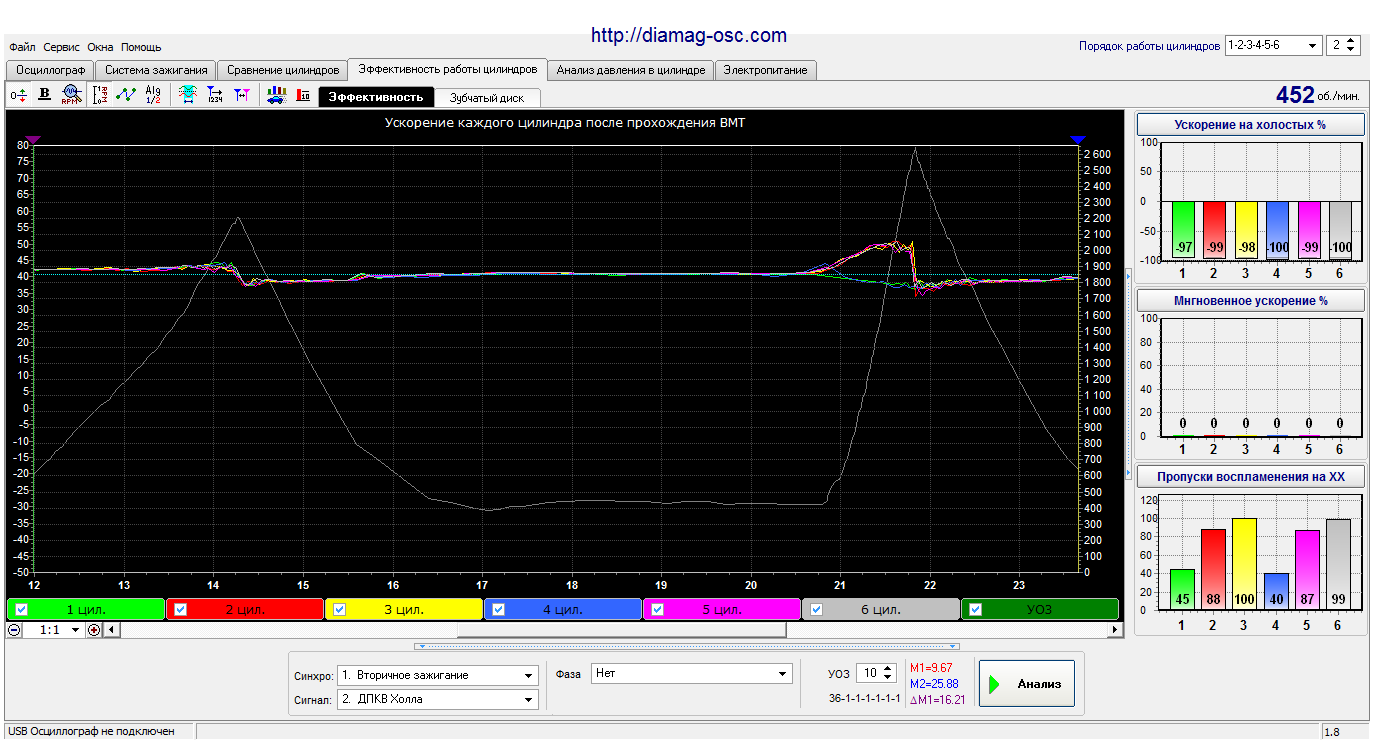This screenshot has width=1382, height=744.
Task: Click the 36-1-1-1-1-1-1 text
Action: coord(864,698)
